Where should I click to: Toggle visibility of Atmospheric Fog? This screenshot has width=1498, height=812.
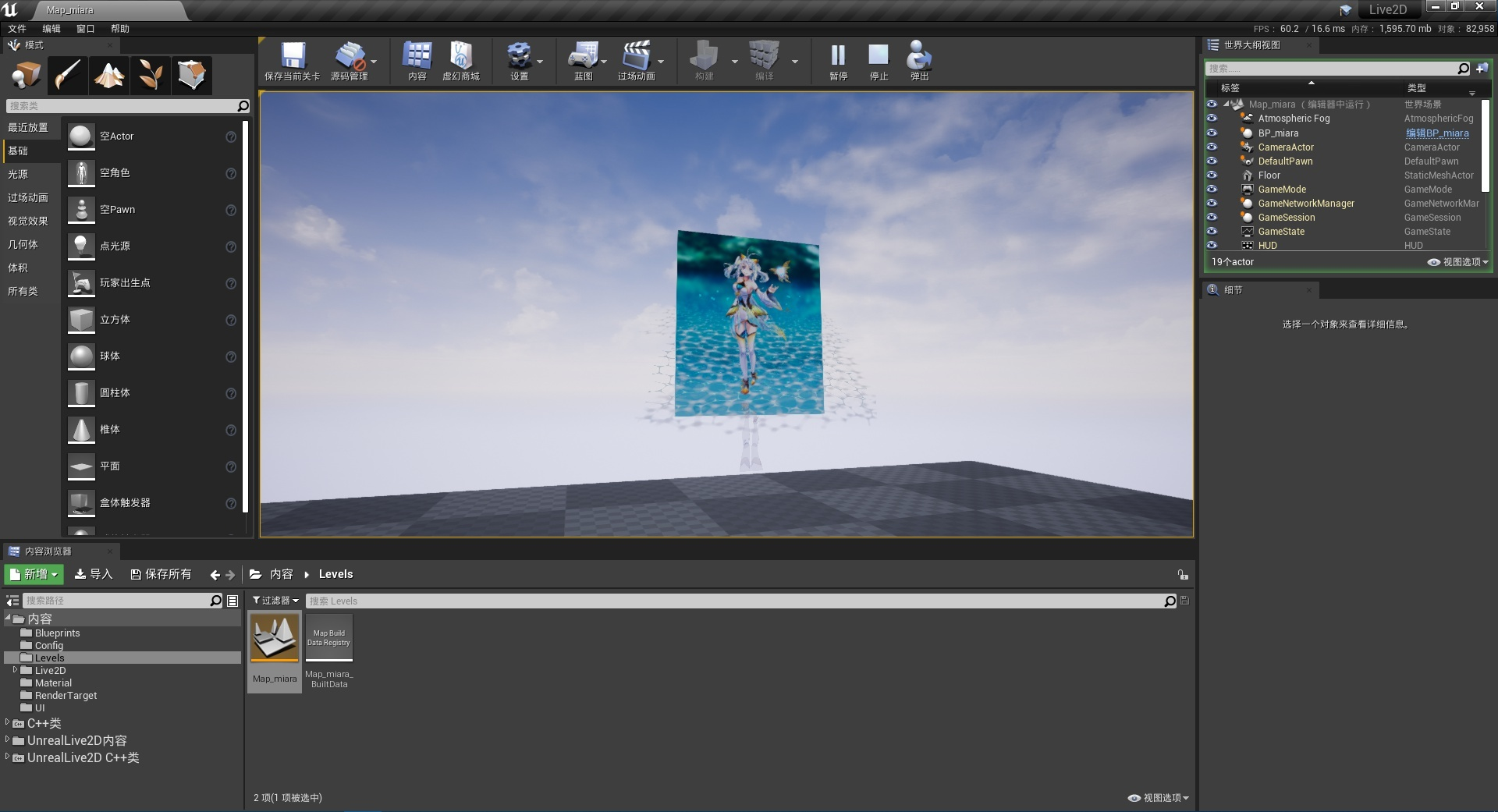tap(1212, 119)
